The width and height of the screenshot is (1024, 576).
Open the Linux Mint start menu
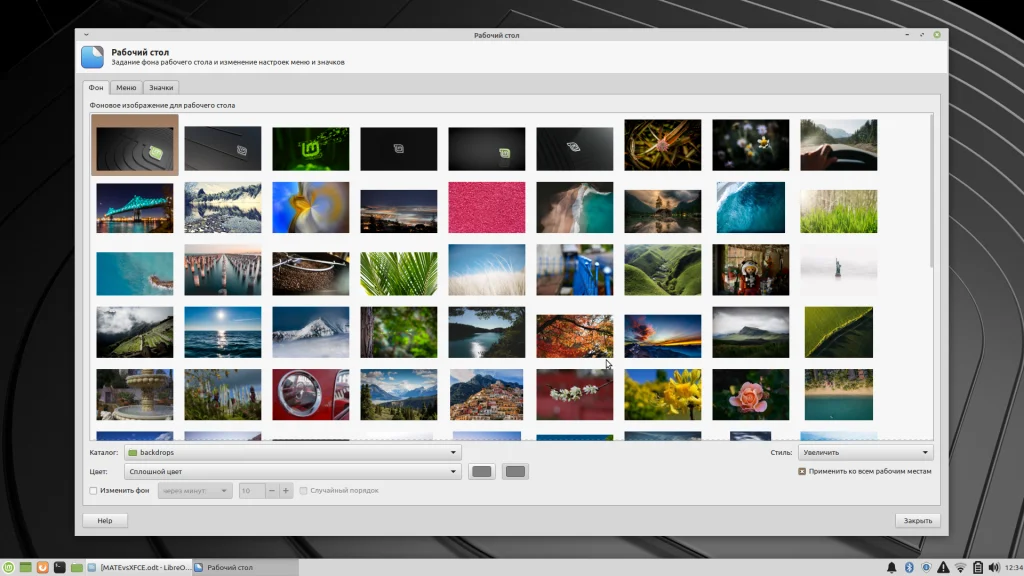(x=8, y=568)
